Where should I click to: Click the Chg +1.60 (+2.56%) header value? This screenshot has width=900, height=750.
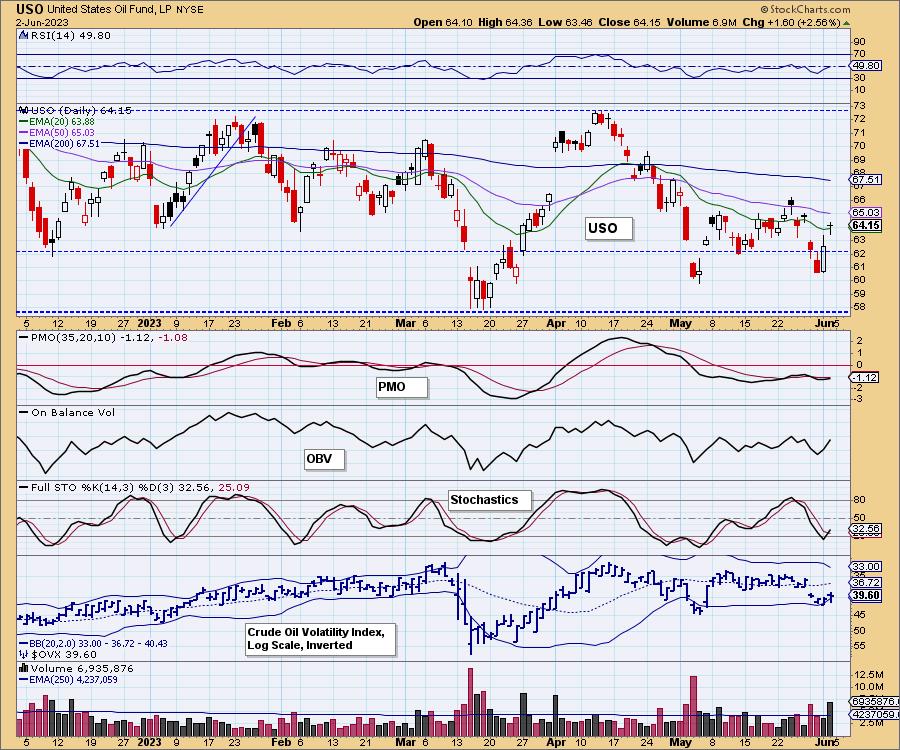point(792,22)
